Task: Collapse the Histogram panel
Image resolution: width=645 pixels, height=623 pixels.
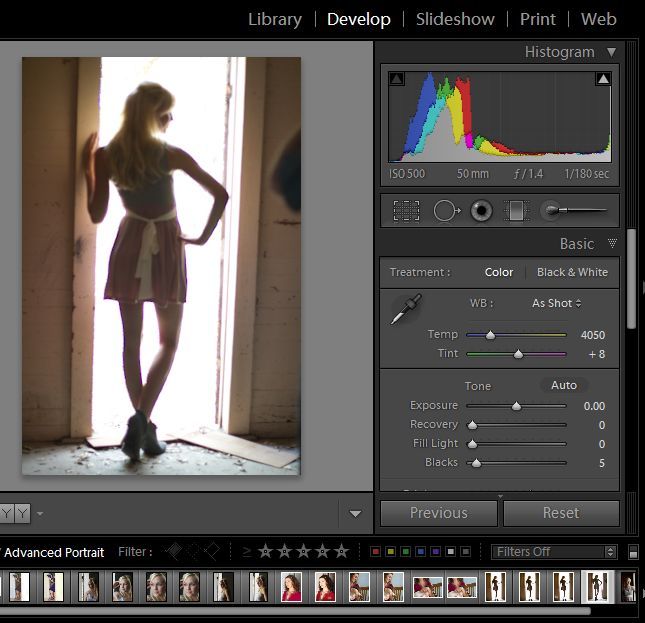Action: (612, 52)
